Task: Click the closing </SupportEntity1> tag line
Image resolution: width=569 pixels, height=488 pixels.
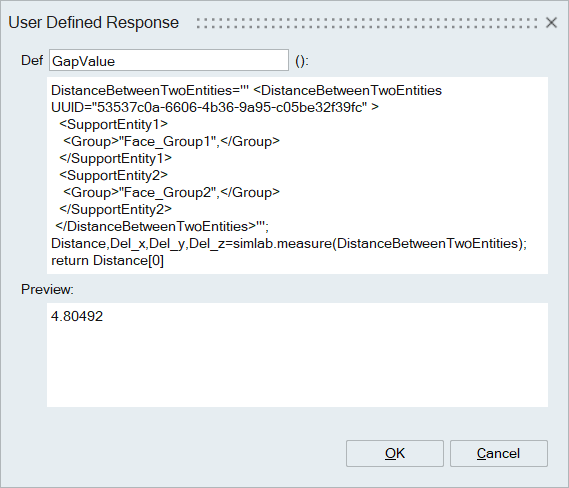Action: [115, 158]
